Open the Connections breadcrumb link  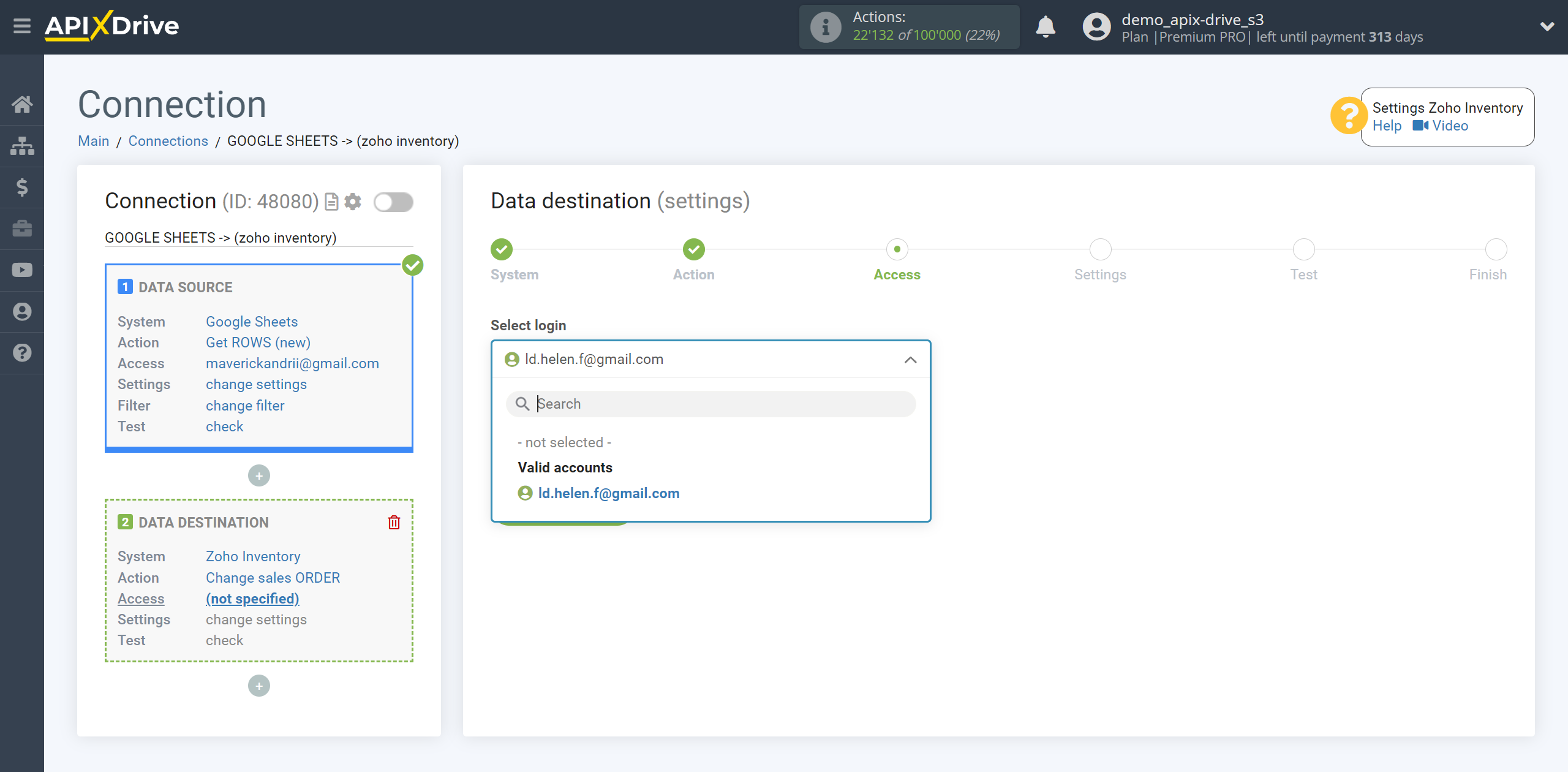[167, 140]
